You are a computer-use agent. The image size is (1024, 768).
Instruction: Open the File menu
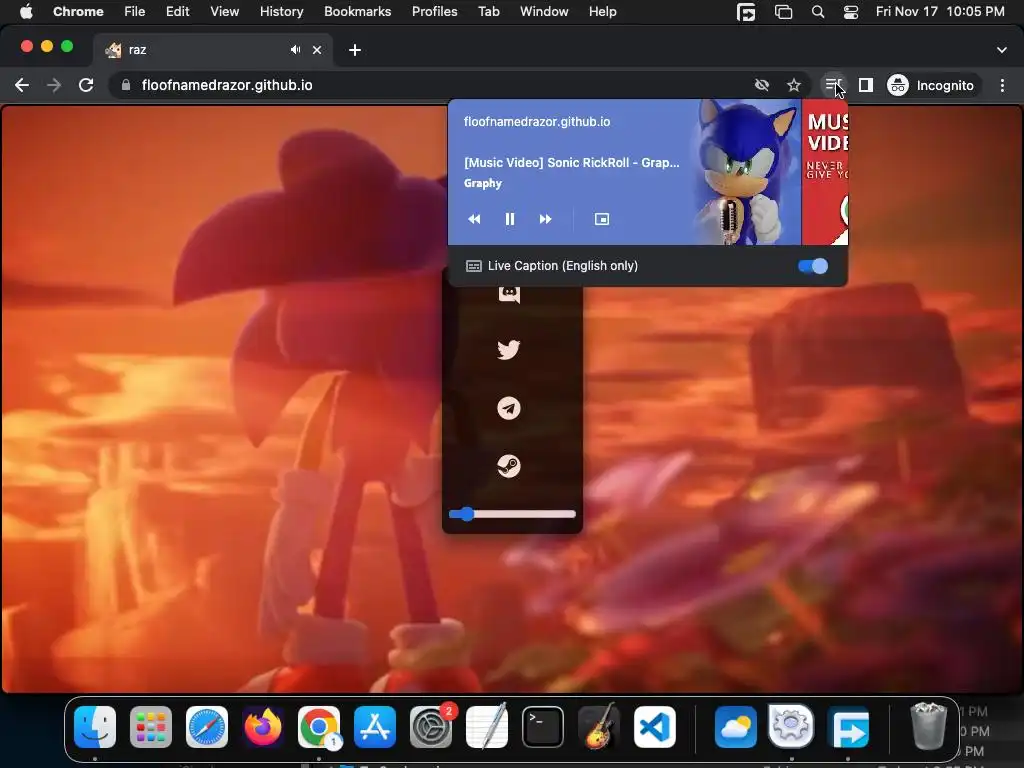point(135,11)
